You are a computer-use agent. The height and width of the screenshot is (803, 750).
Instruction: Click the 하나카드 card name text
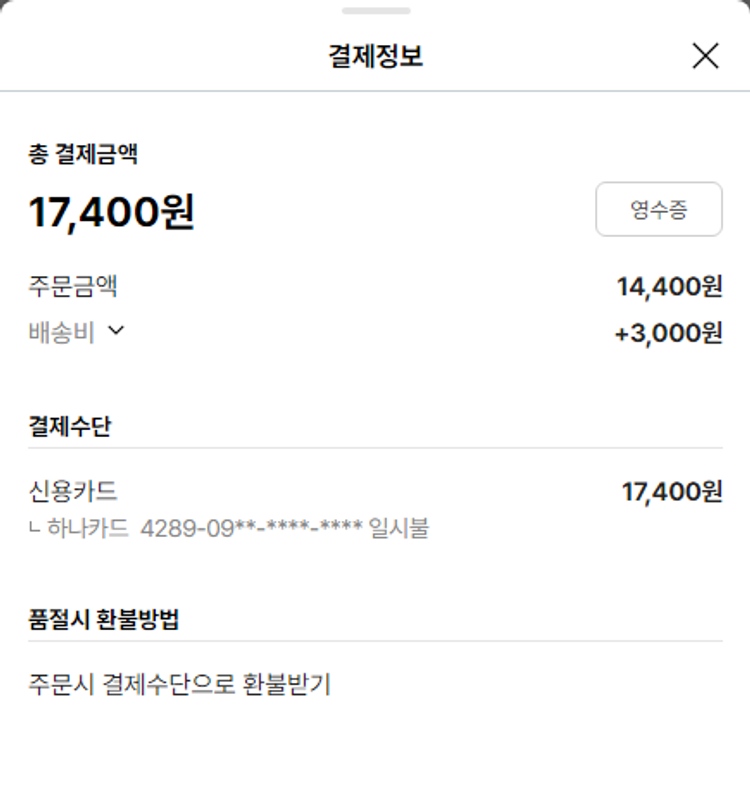pos(88,527)
